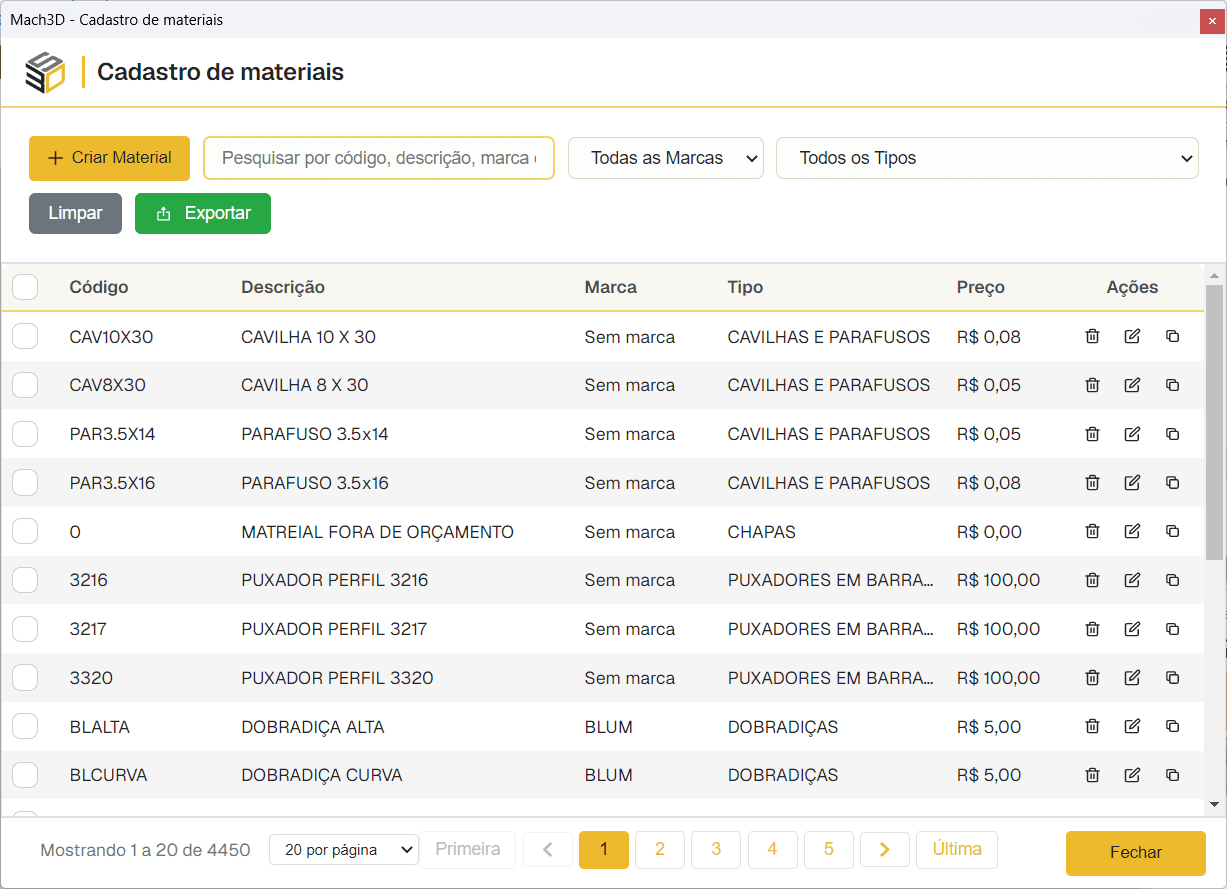The height and width of the screenshot is (889, 1227).
Task: Edit PUXADOR PERFIL 3216
Action: pyautogui.click(x=1132, y=580)
